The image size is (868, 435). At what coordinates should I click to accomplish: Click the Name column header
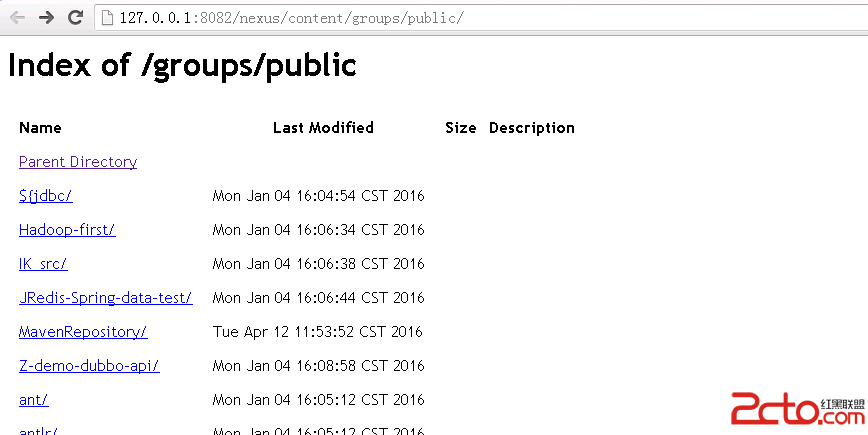(x=40, y=128)
